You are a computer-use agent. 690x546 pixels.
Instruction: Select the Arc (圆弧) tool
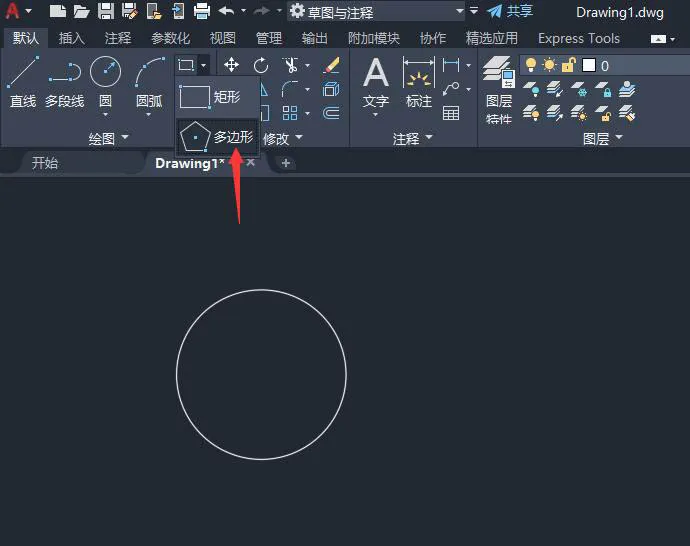[x=149, y=82]
